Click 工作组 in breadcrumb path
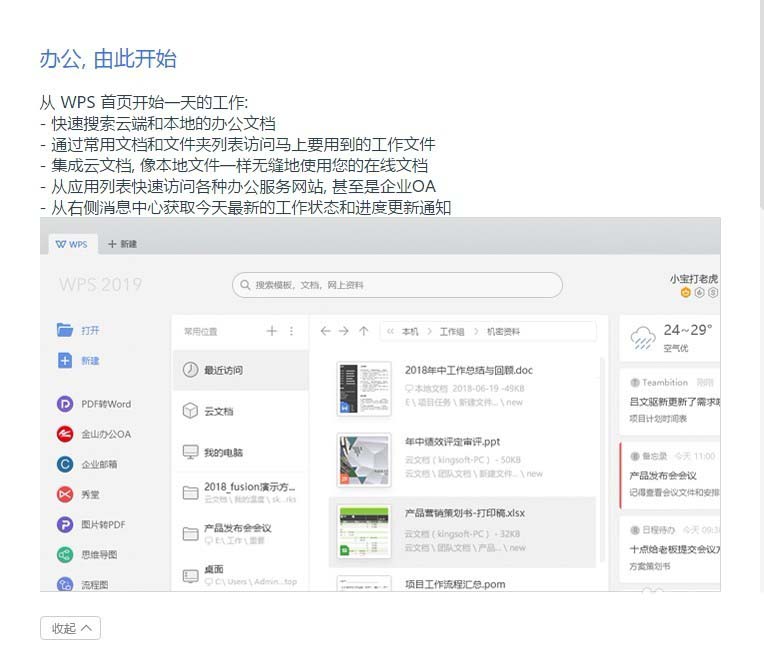 (452, 331)
